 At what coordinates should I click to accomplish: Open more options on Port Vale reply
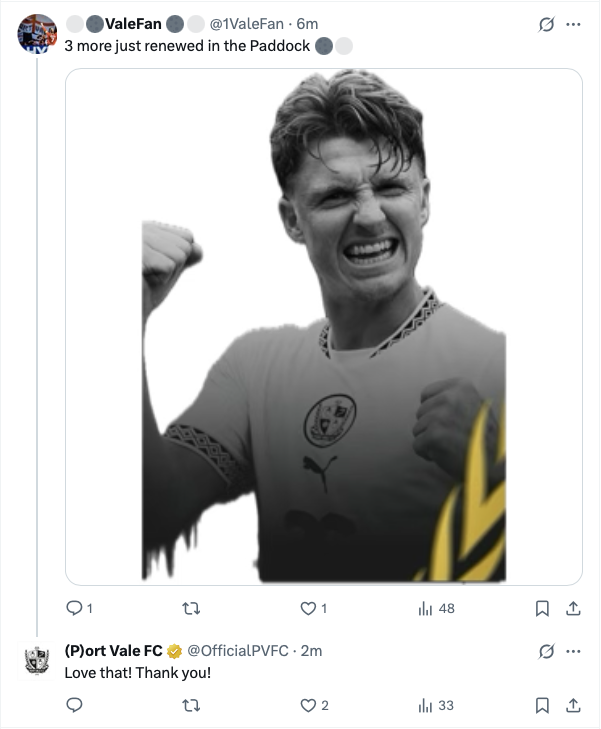(573, 651)
